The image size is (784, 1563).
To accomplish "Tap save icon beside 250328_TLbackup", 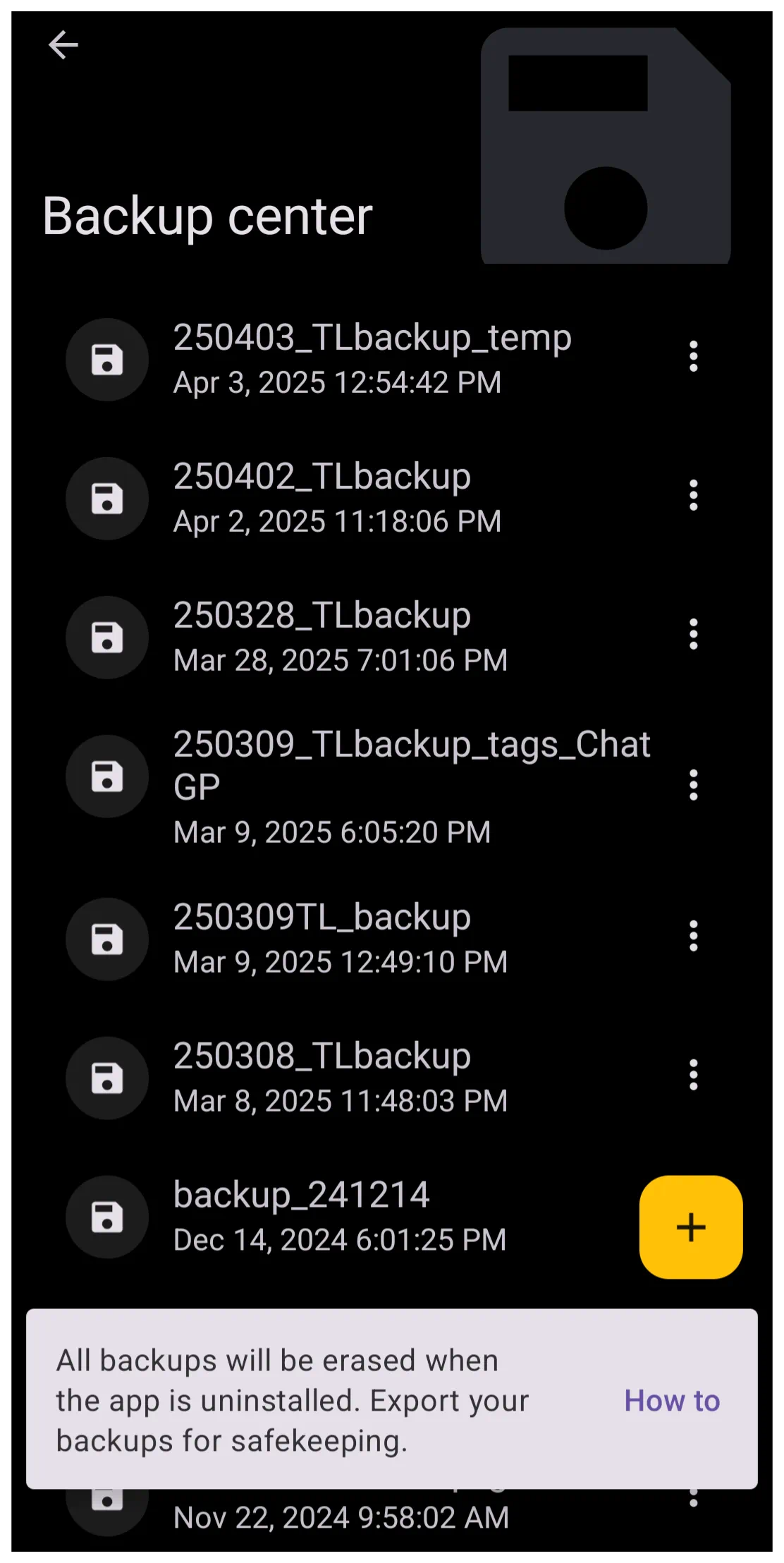I will tap(107, 638).
